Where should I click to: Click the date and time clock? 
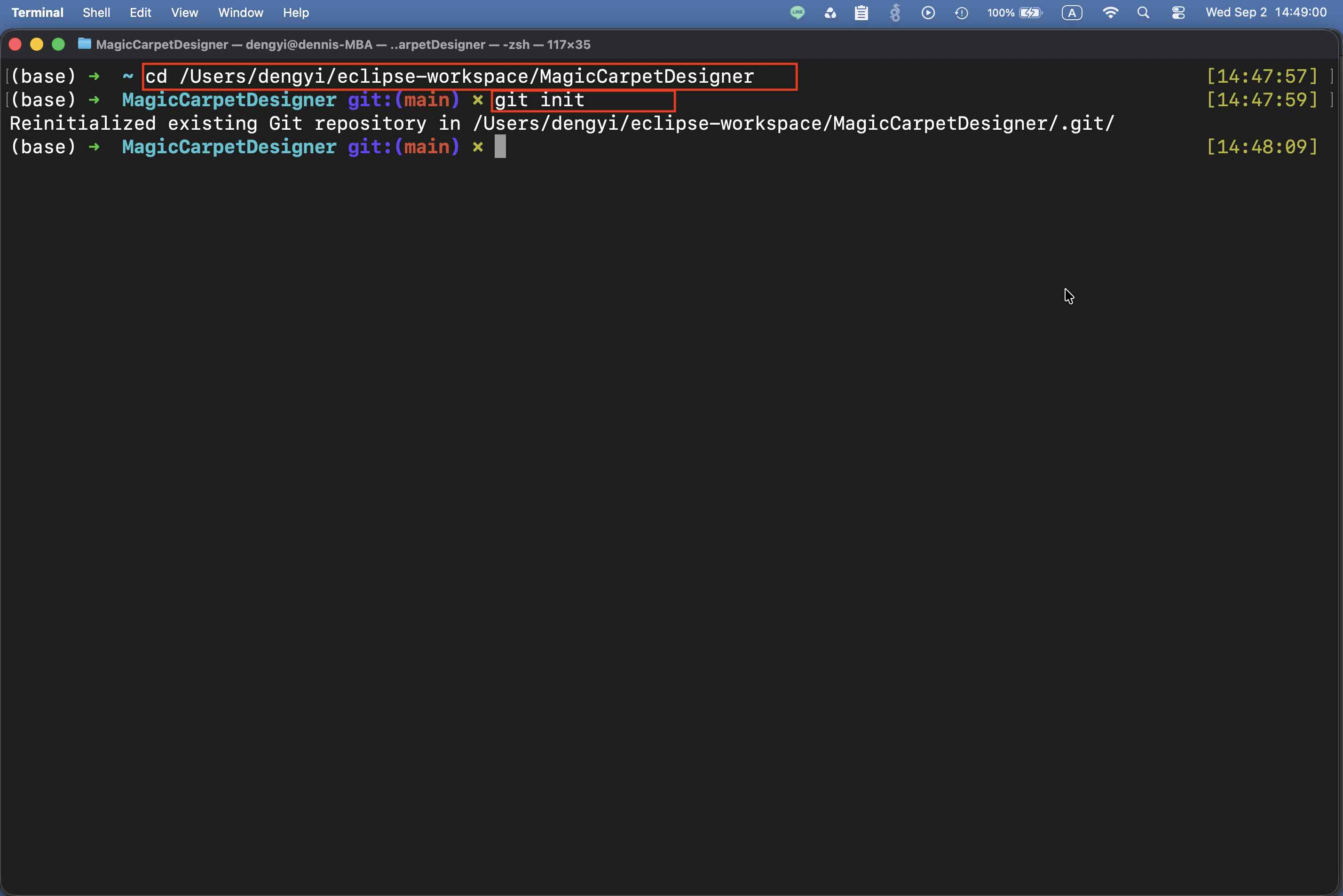1266,13
